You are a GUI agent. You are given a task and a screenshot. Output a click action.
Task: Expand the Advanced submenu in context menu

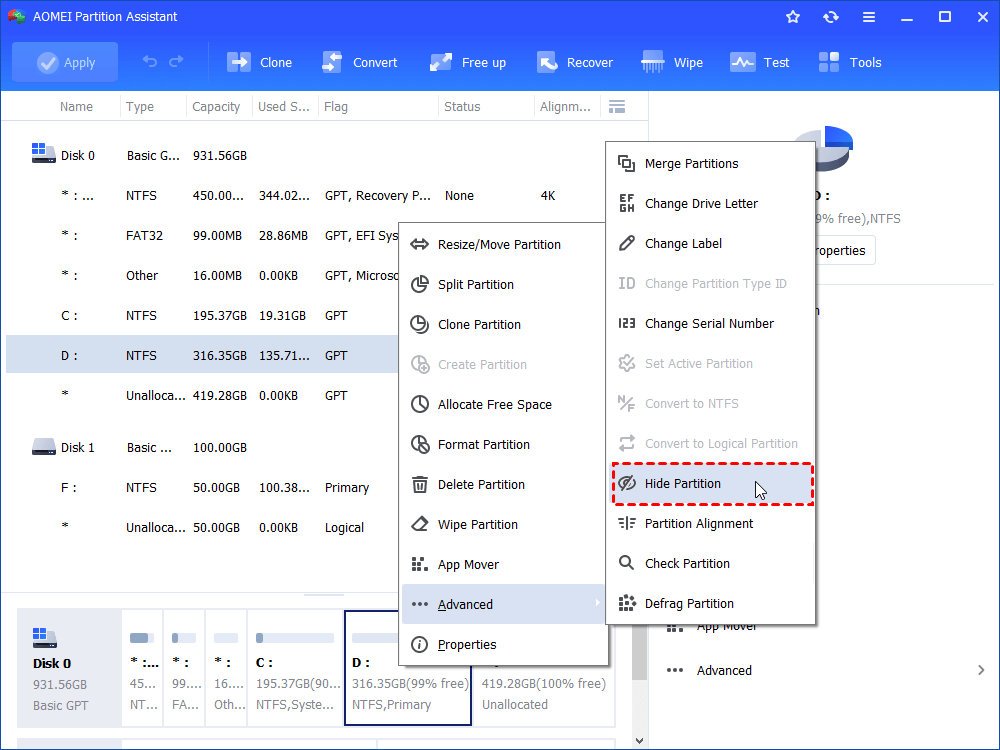click(504, 604)
